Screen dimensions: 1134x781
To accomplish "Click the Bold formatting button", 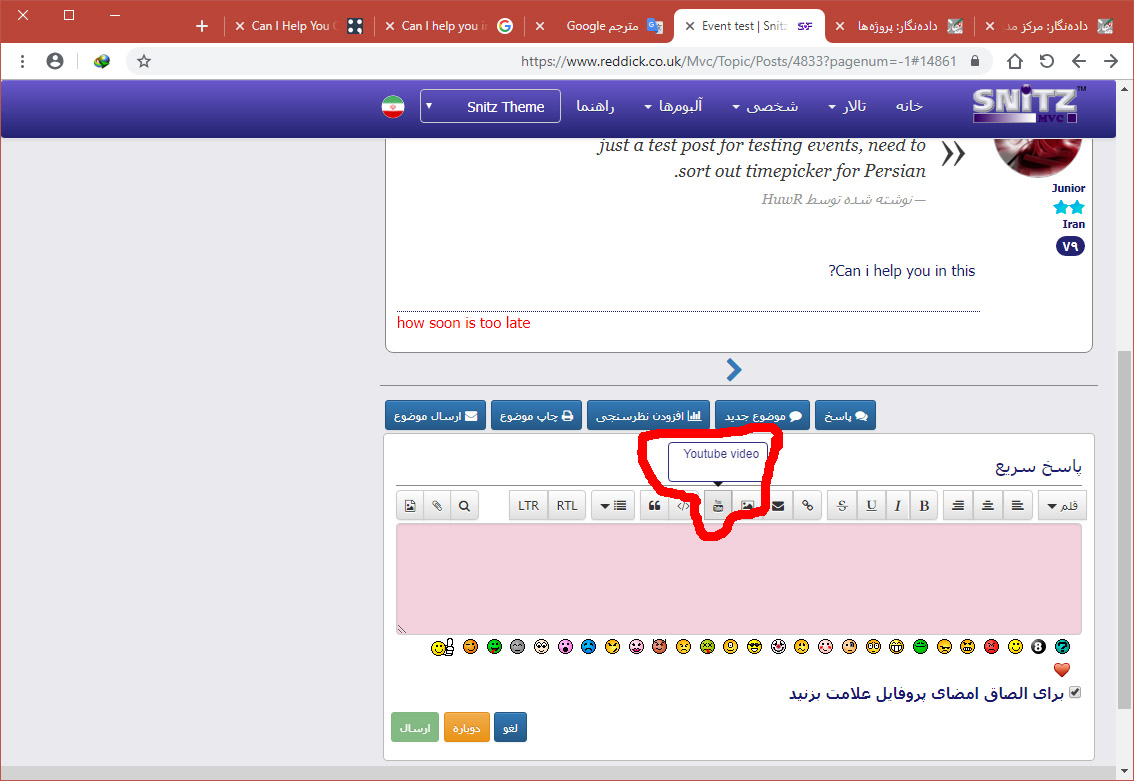I will coord(924,506).
